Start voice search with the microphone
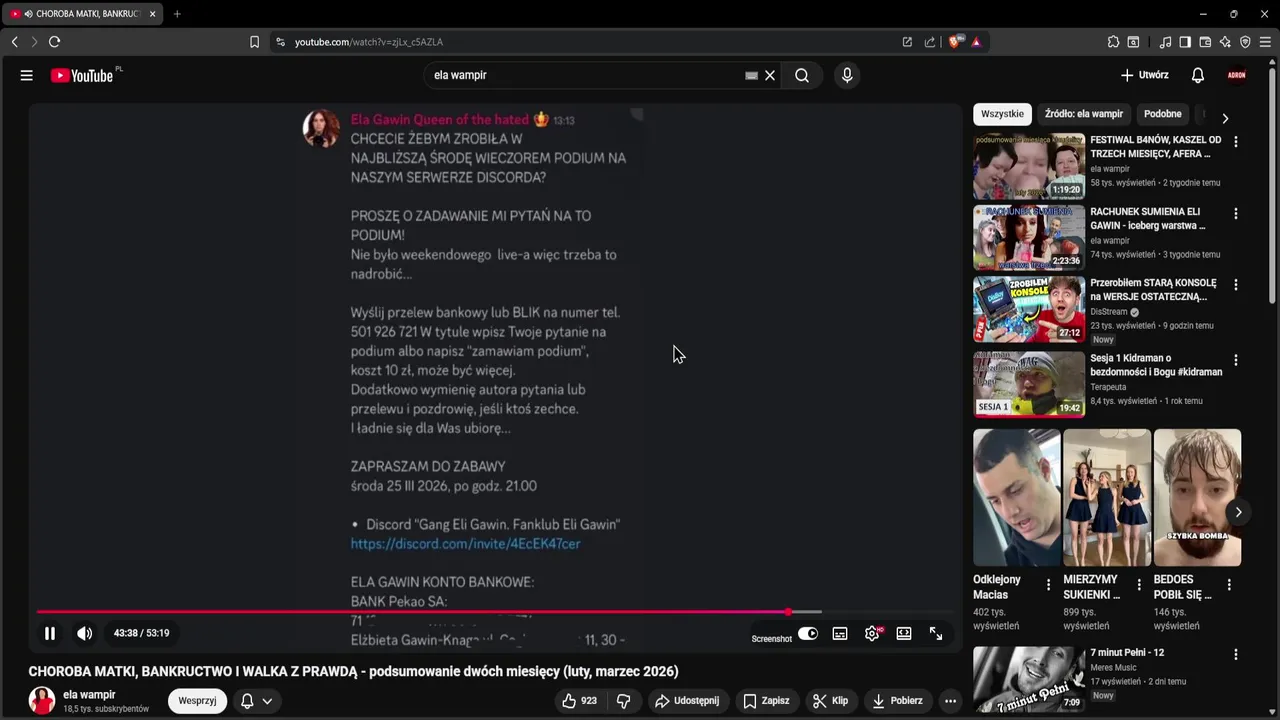The image size is (1280, 720). click(x=847, y=75)
